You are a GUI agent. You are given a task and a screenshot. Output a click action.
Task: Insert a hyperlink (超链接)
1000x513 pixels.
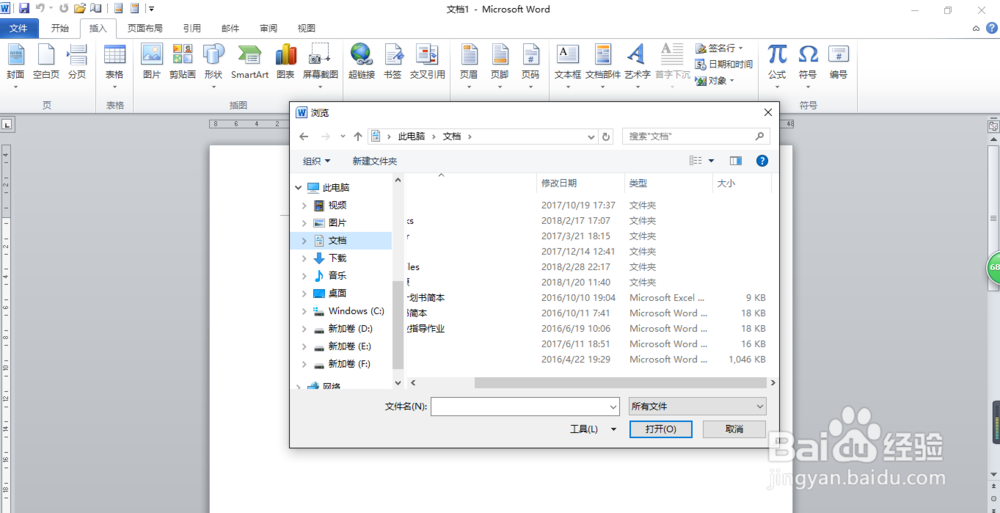coord(362,63)
